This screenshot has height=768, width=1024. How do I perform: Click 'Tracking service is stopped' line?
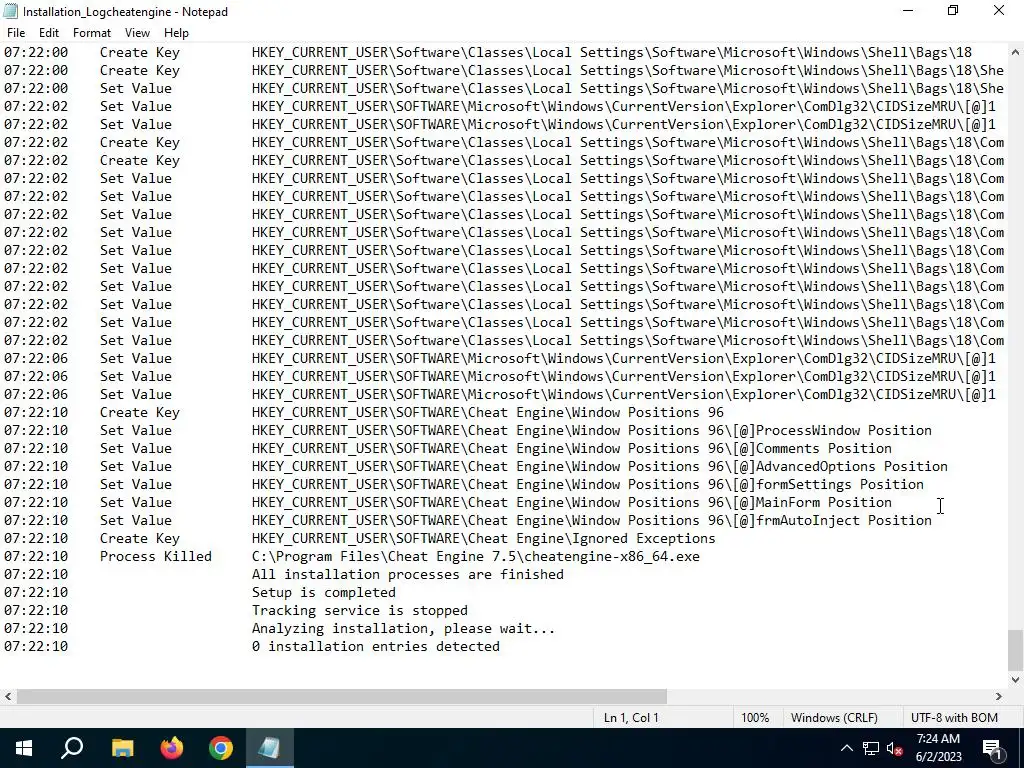click(x=360, y=611)
